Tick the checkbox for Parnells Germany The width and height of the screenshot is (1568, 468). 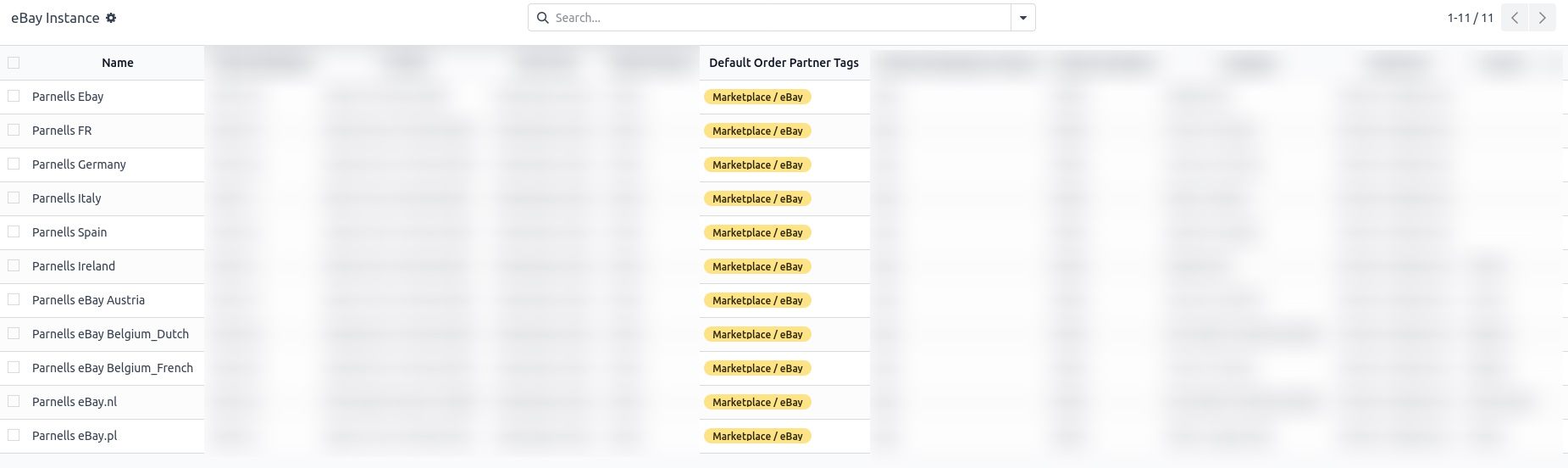(x=14, y=164)
